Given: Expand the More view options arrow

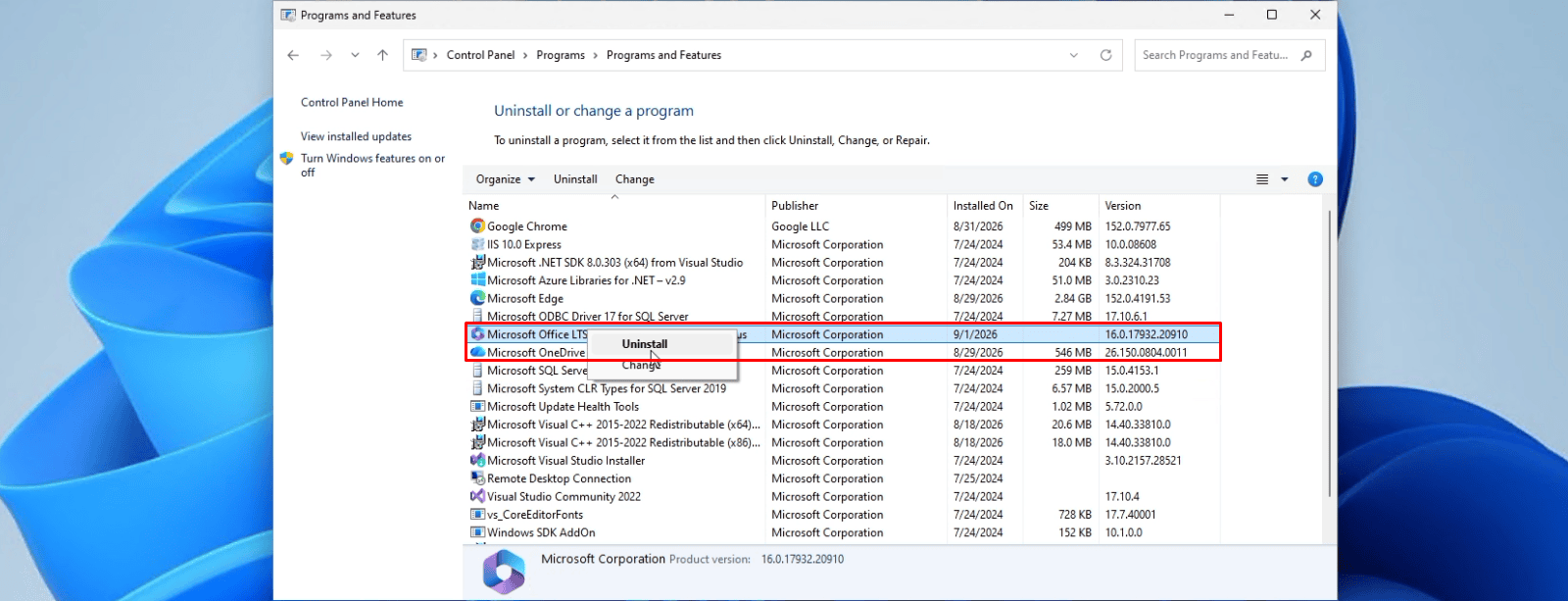Looking at the screenshot, I should (1285, 179).
